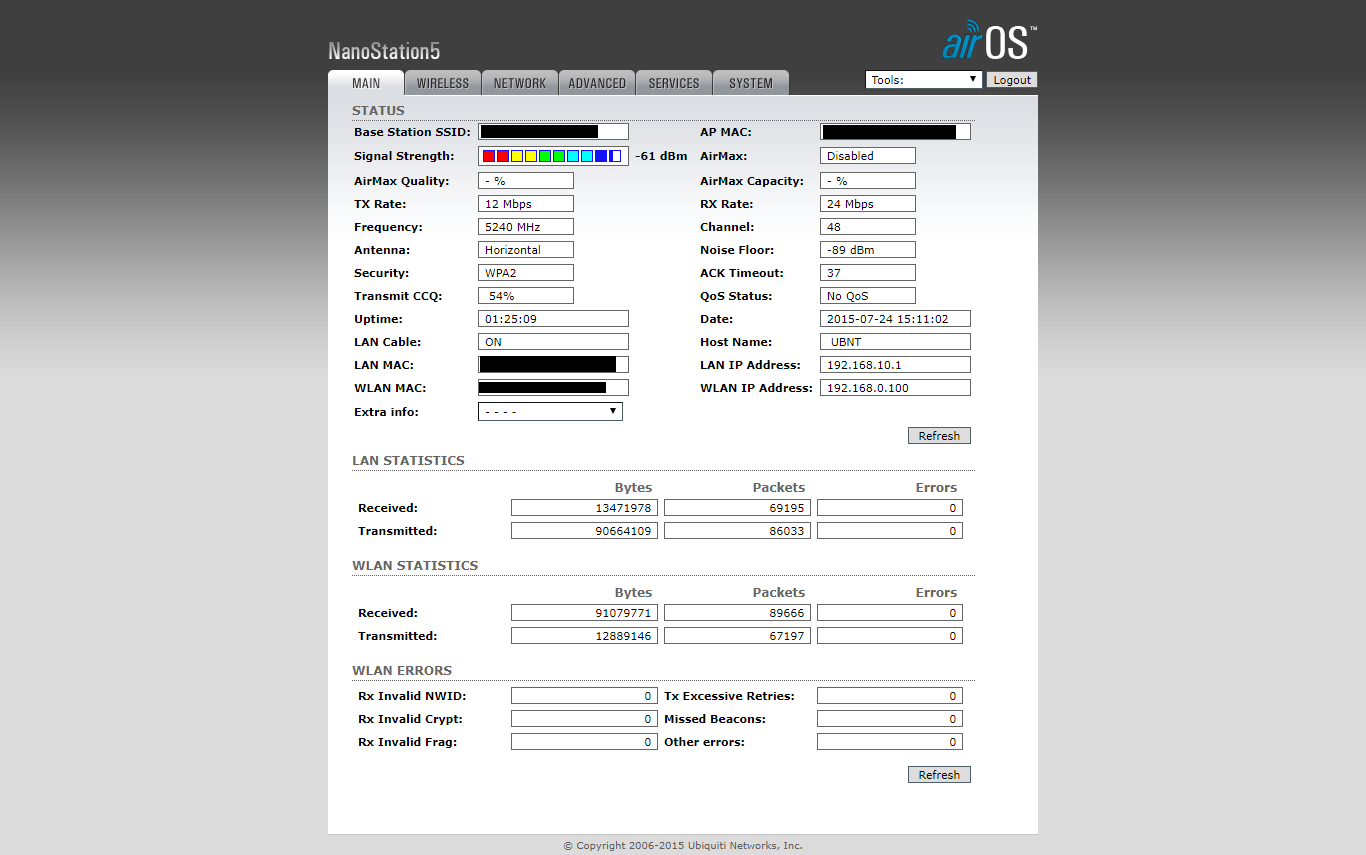Click the Uptime value field
The width and height of the screenshot is (1366, 855).
pos(553,319)
